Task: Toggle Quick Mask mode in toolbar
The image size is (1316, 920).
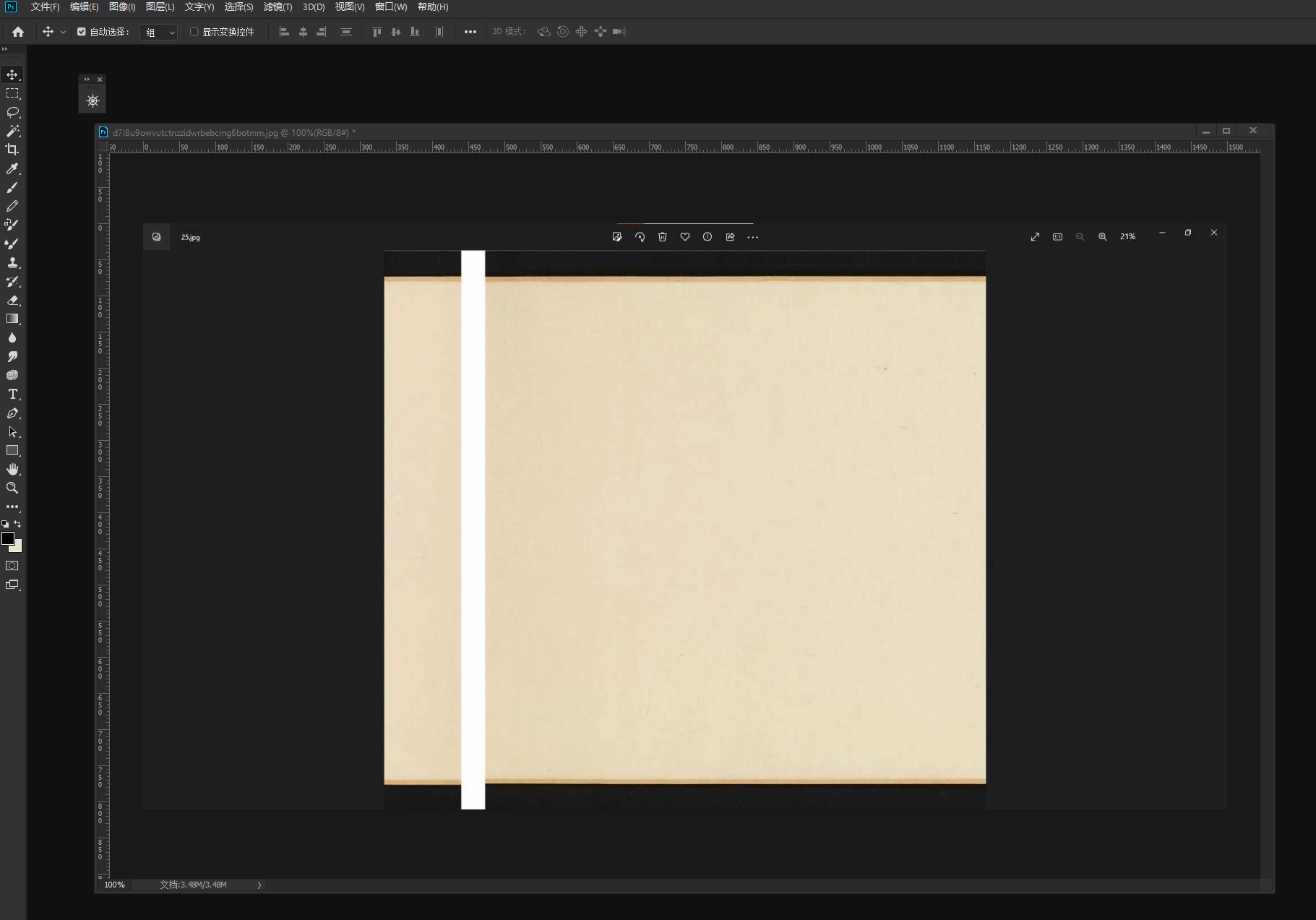Action: pyautogui.click(x=12, y=566)
